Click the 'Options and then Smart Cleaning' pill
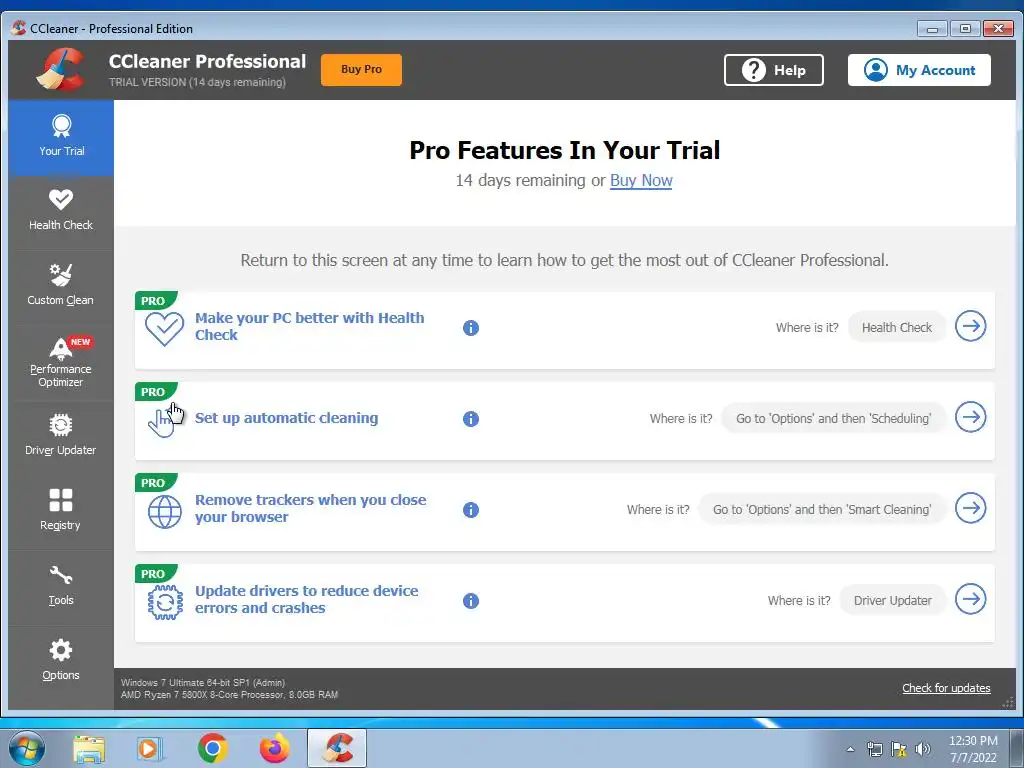1024x768 pixels. (822, 509)
